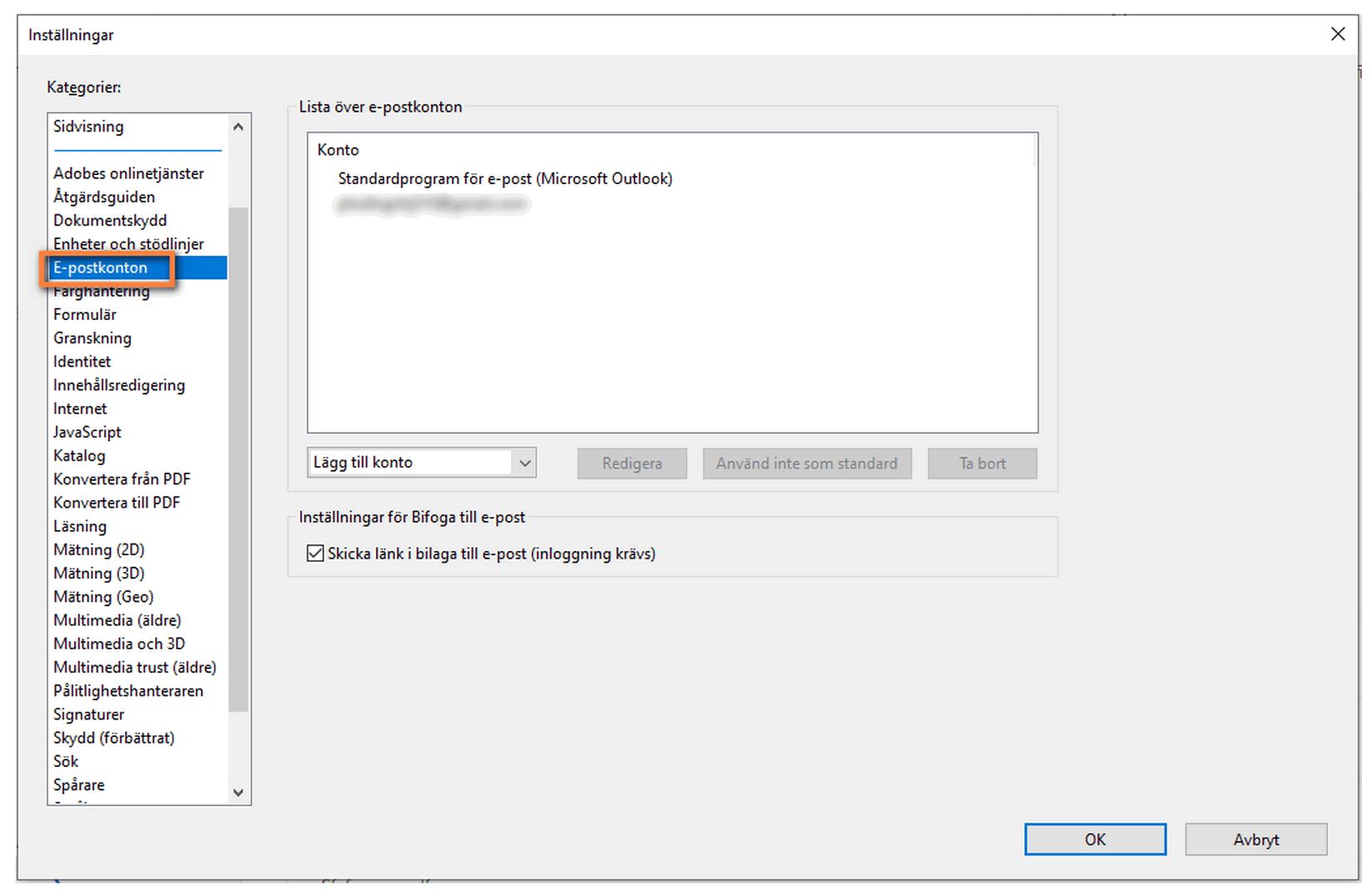The width and height of the screenshot is (1372, 892).
Task: Close the Inställningar dialog
Action: point(1338,34)
